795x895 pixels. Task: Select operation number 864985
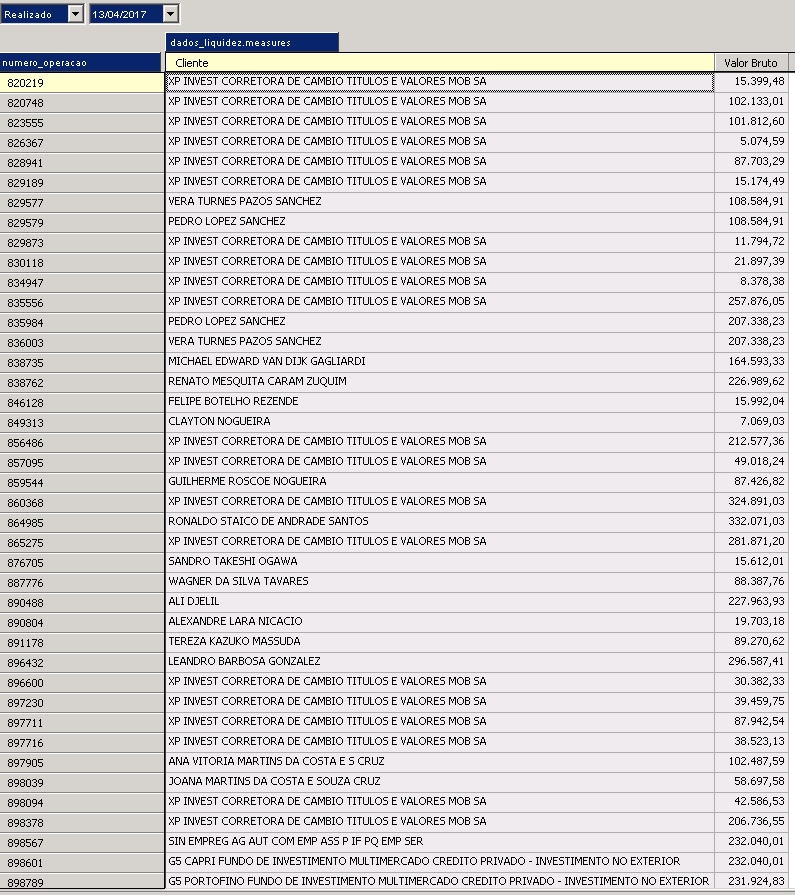(x=82, y=523)
